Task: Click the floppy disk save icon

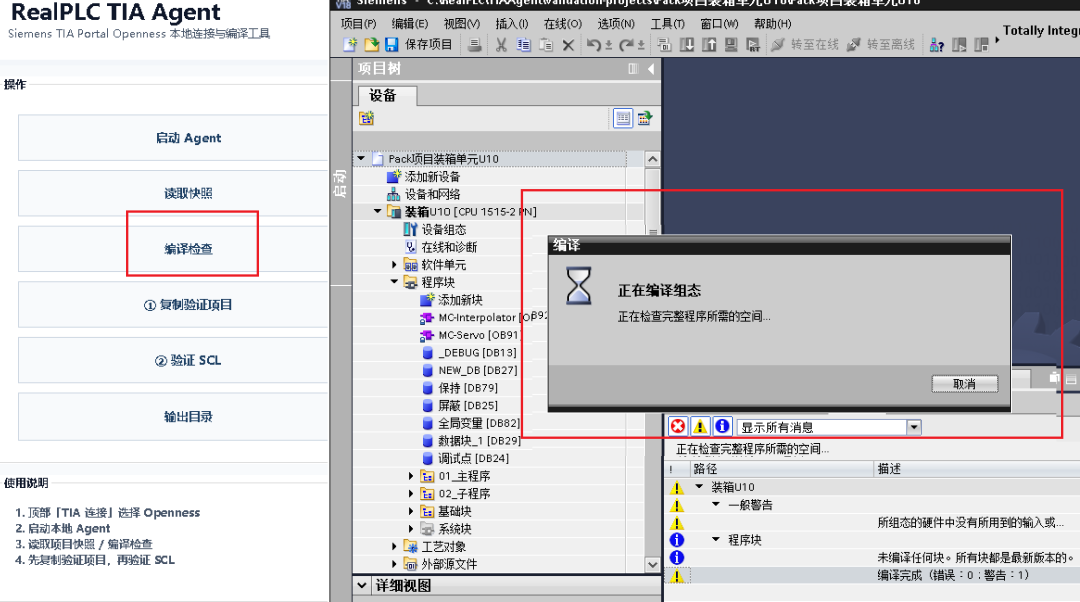Action: tap(391, 45)
